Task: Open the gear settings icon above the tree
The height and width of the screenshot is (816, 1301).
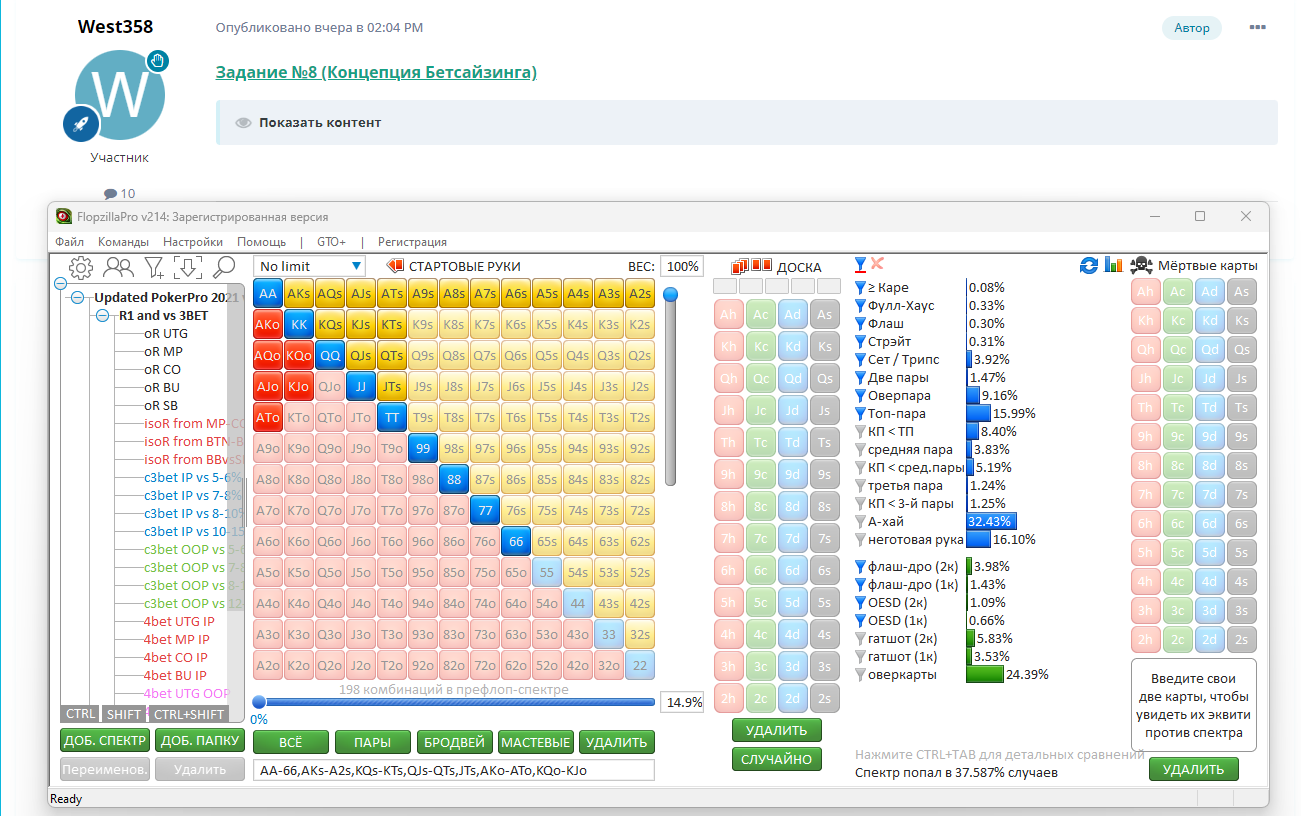Action: point(81,267)
